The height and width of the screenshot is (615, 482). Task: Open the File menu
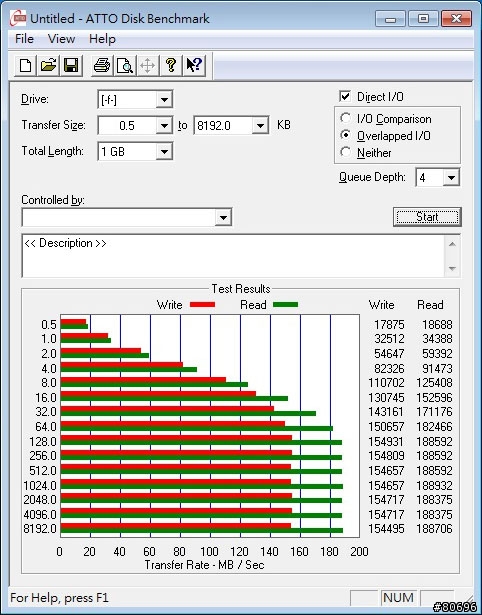tap(24, 39)
